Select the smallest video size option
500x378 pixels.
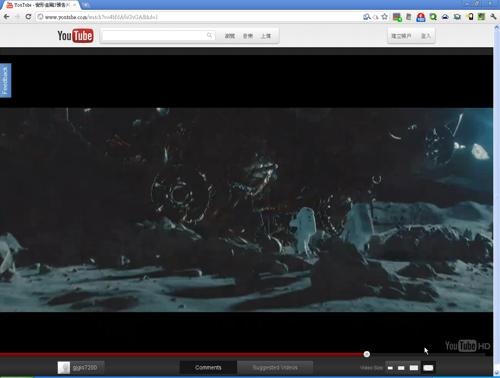(390, 368)
